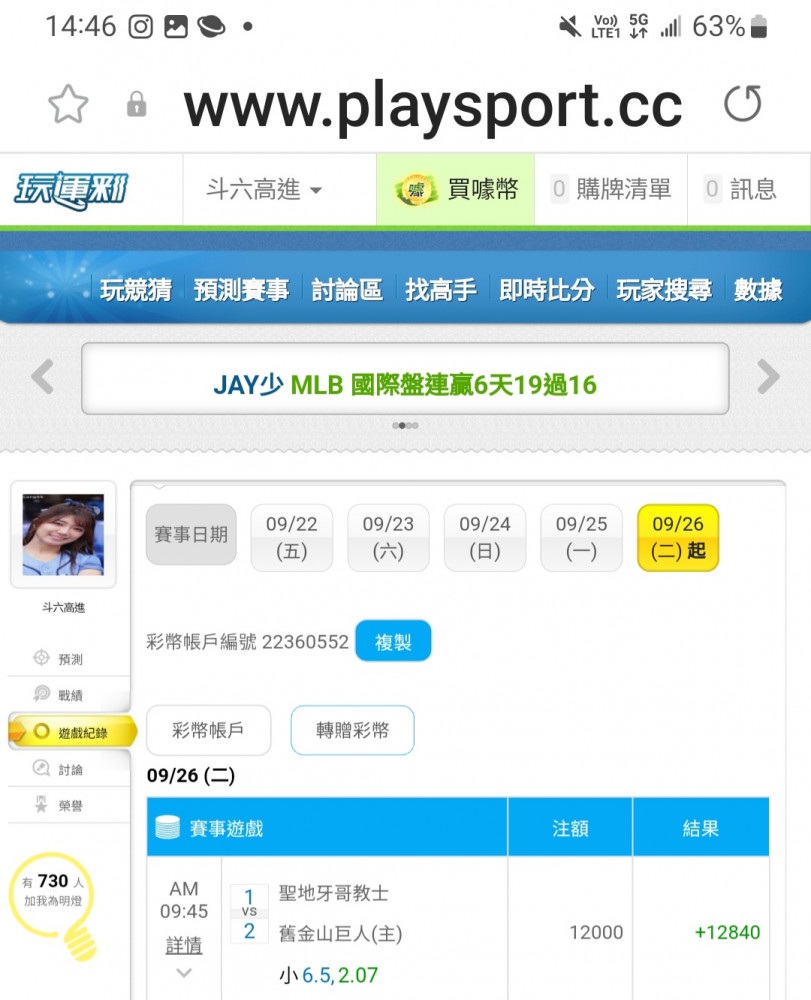Open the 彩幣帳戶 button
The width and height of the screenshot is (811, 1000).
point(208,730)
